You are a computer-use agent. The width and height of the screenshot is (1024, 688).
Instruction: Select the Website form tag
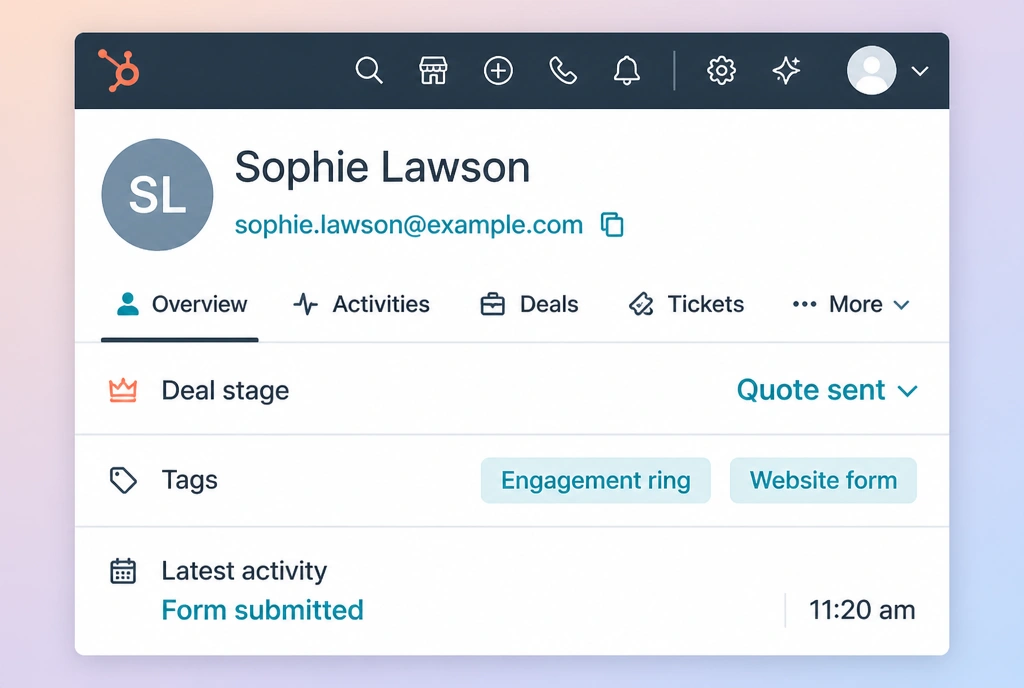pos(823,480)
